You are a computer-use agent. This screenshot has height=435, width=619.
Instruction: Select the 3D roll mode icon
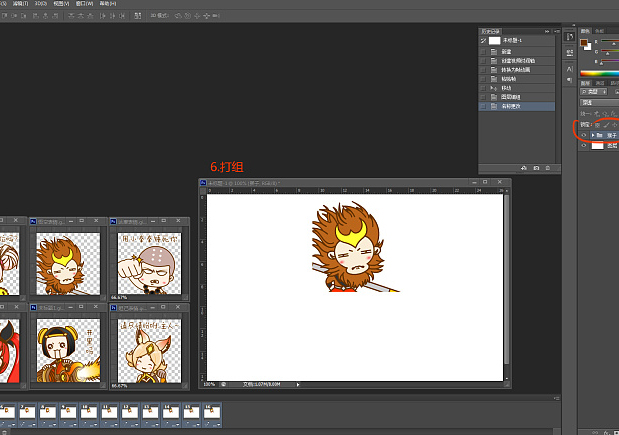coord(188,16)
